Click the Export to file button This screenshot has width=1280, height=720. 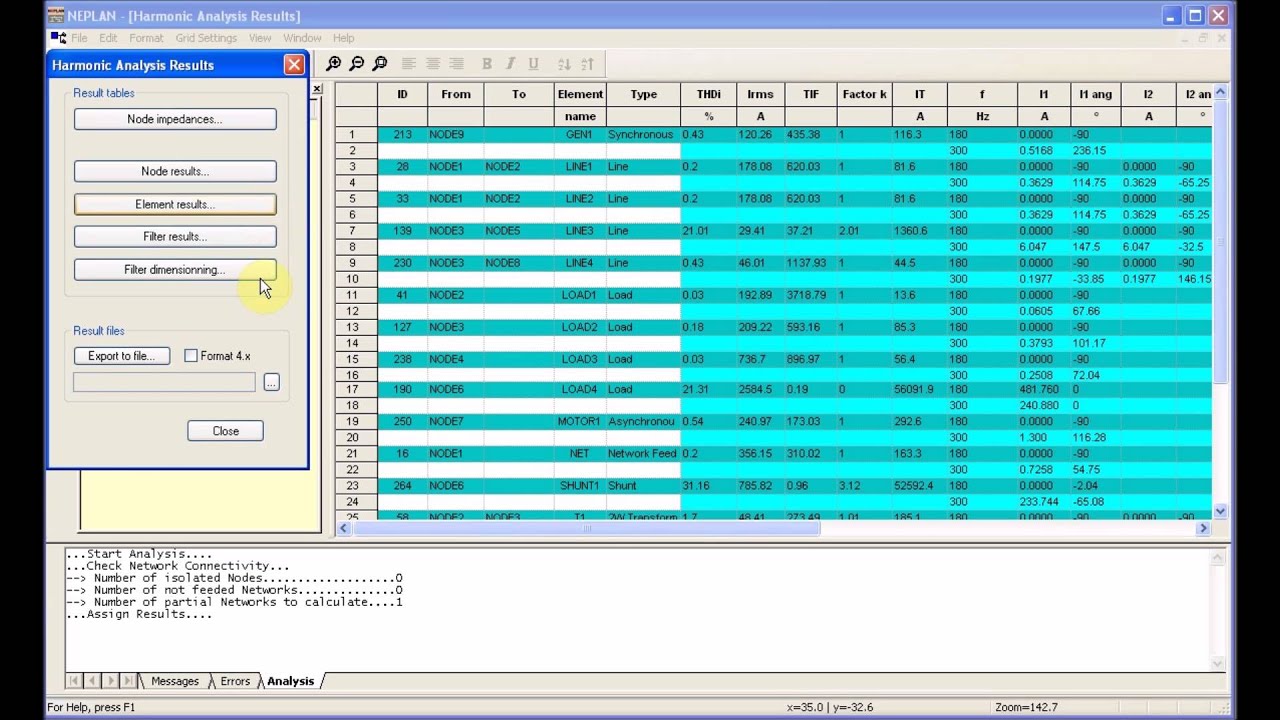tap(121, 356)
